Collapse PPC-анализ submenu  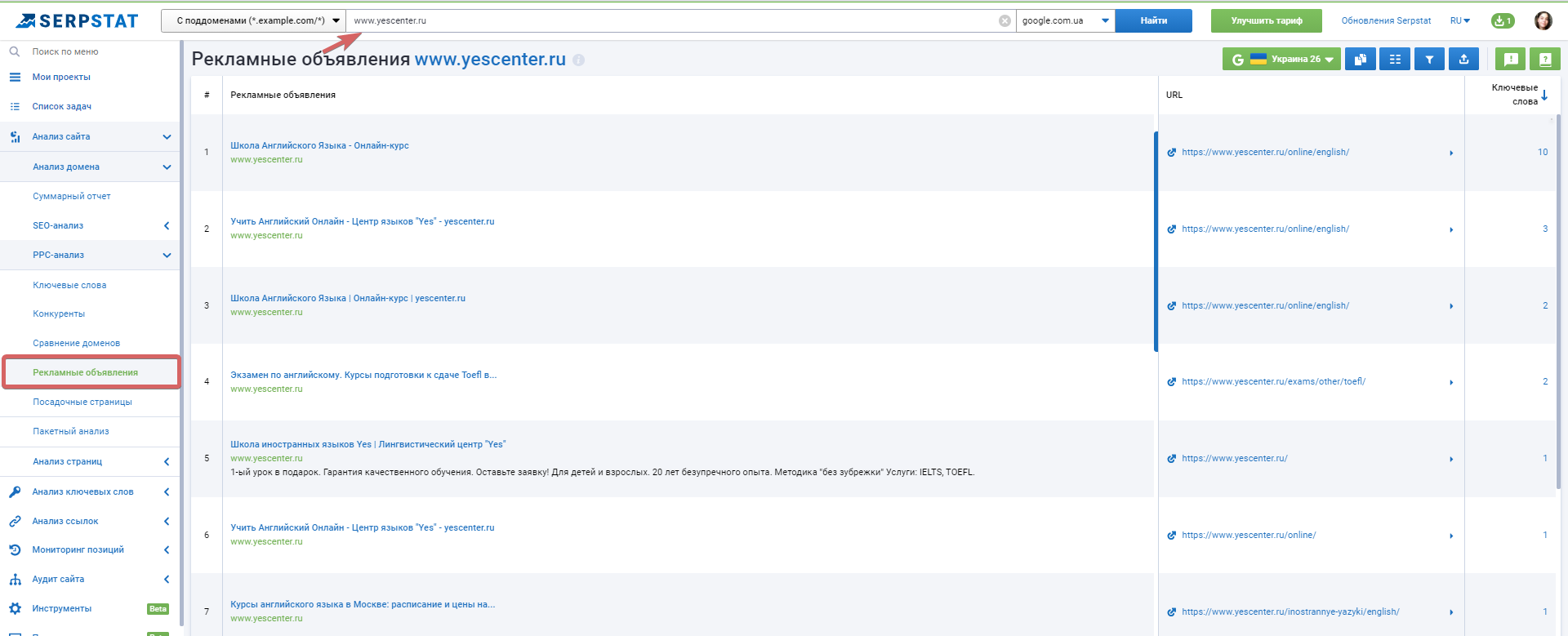(167, 256)
